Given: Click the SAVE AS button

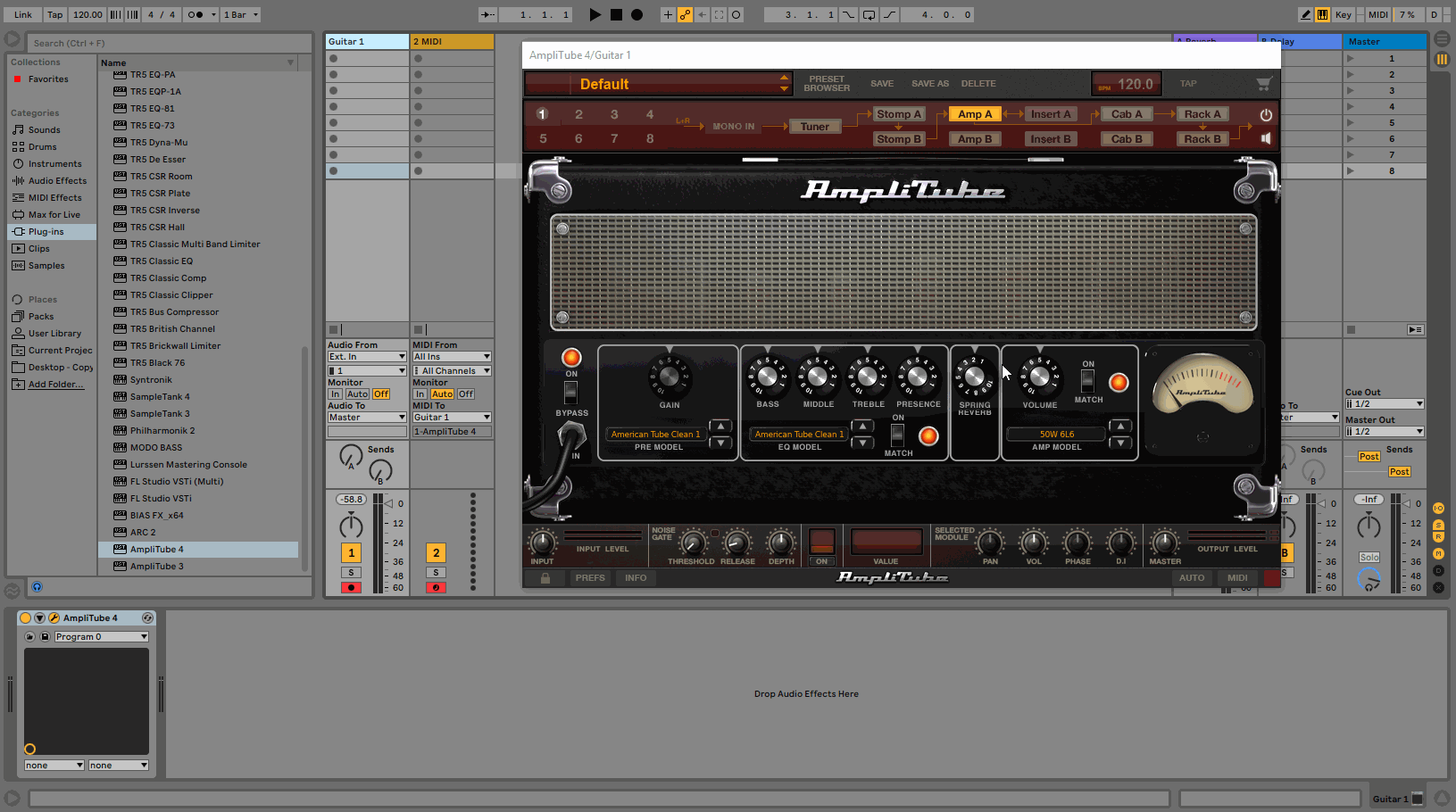Looking at the screenshot, I should (x=929, y=83).
